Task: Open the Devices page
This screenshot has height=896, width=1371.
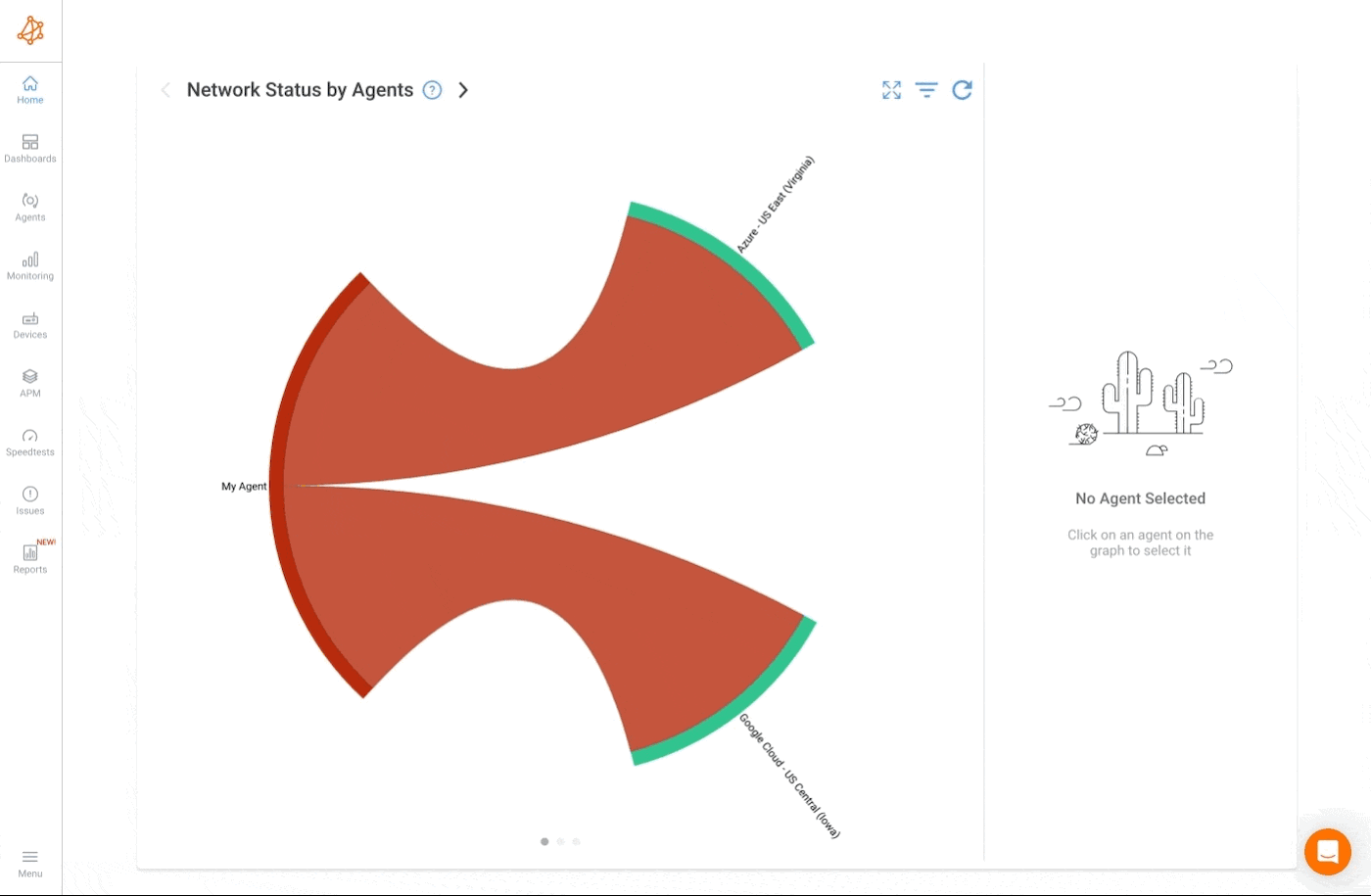Action: pyautogui.click(x=29, y=324)
